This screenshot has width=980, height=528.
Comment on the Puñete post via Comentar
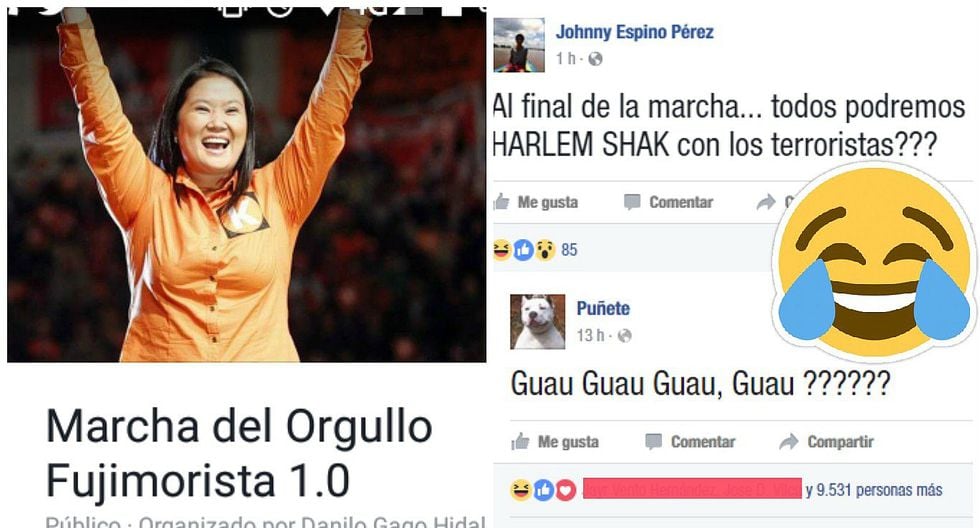point(690,442)
